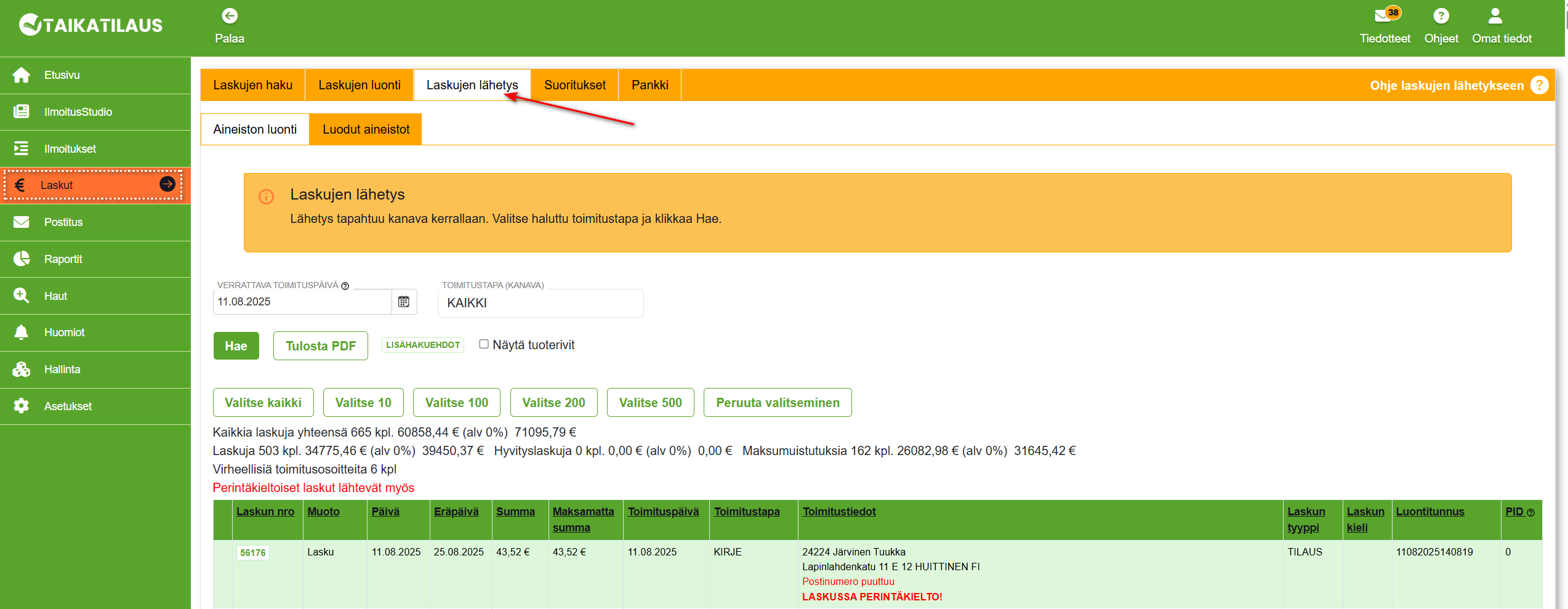Open Ohjeet question mark icon
The width and height of the screenshot is (1568, 609).
[1441, 16]
